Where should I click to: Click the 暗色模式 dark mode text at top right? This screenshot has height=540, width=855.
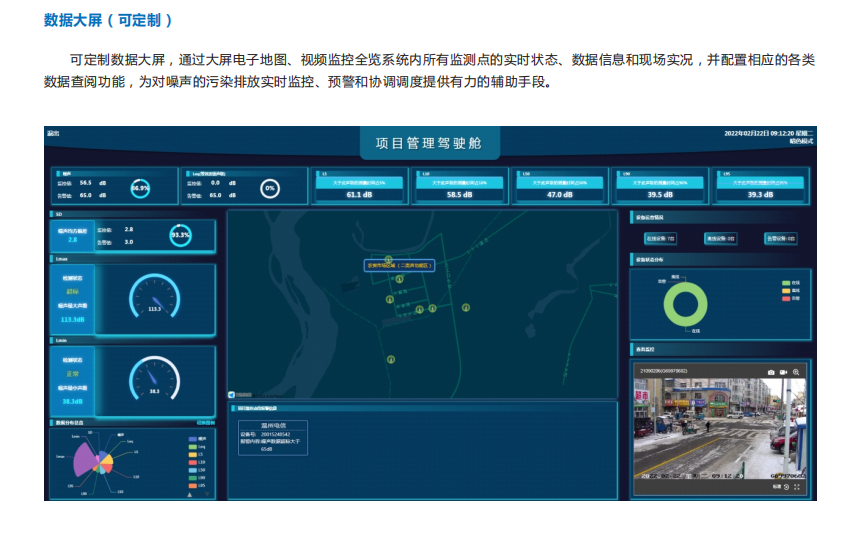pos(801,142)
